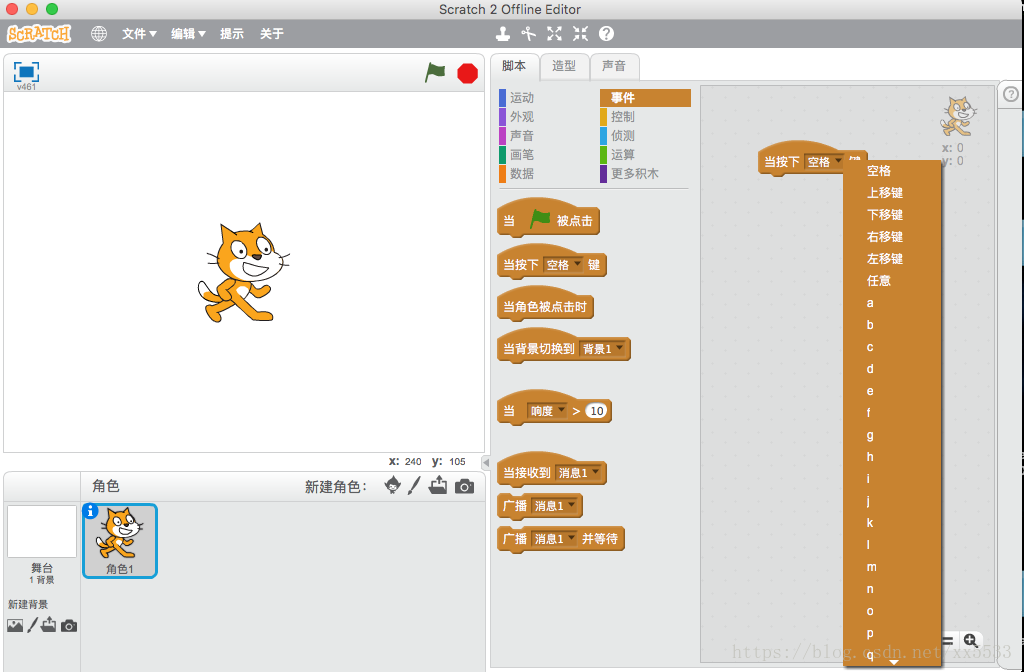Screen dimensions: 1024x672
Task: Select the Shrink sprite tool
Action: [x=580, y=33]
